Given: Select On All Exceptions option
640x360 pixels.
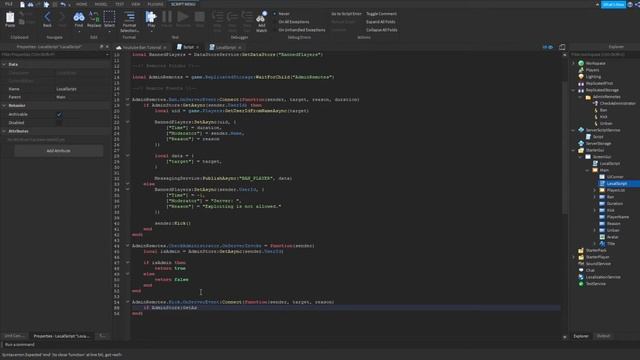Looking at the screenshot, I should (293, 22).
